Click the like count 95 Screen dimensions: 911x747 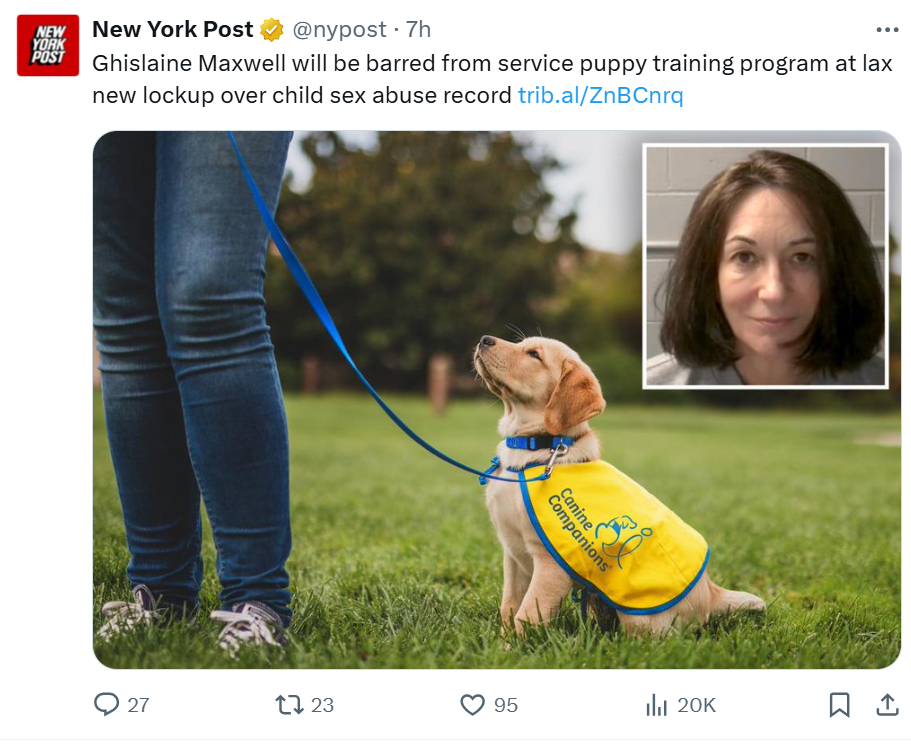[x=505, y=705]
